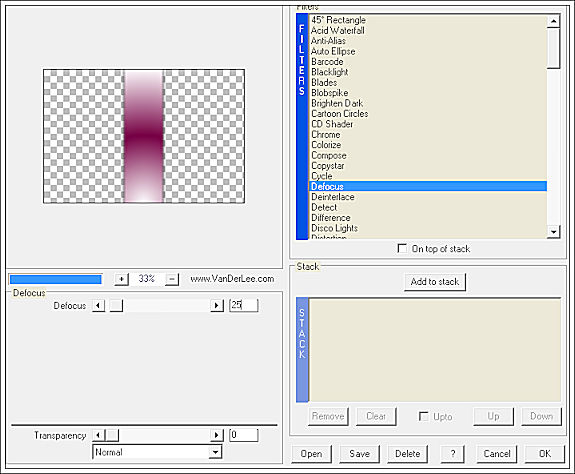This screenshot has height=474, width=575.
Task: Open help with the ? button
Action: 453,454
